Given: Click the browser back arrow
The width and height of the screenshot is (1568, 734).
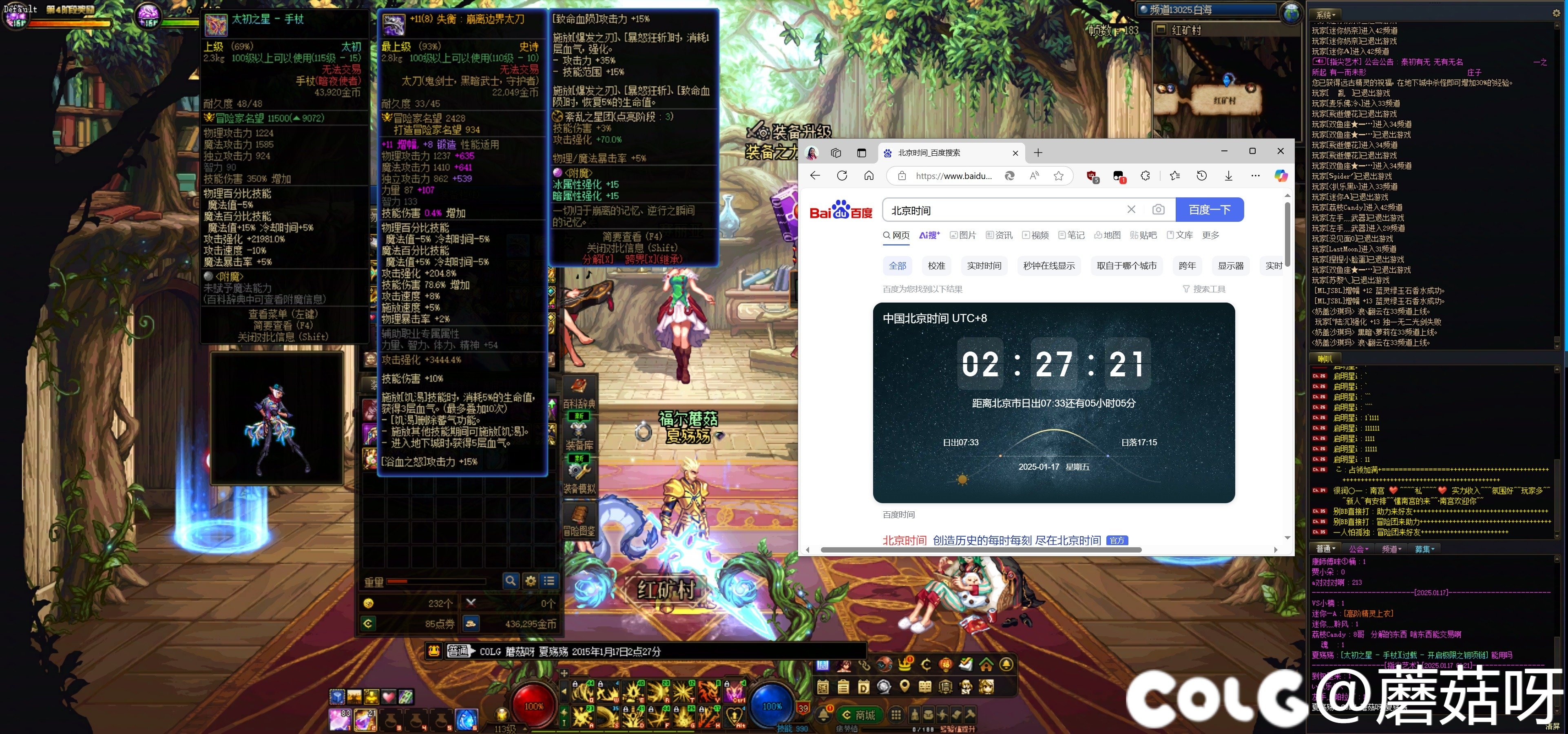Looking at the screenshot, I should point(815,176).
